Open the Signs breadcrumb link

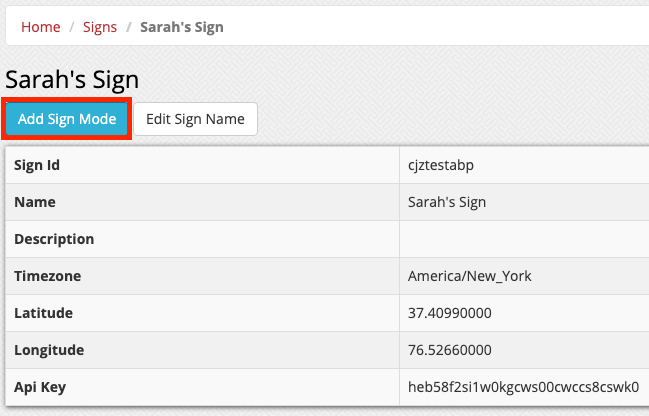click(x=100, y=27)
